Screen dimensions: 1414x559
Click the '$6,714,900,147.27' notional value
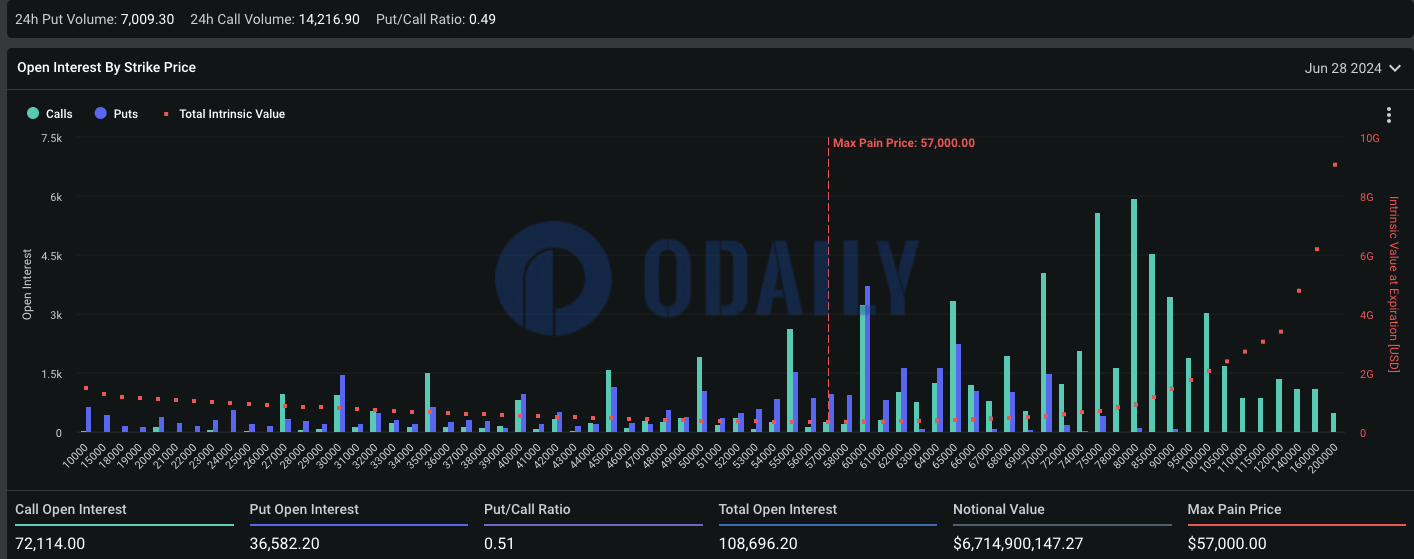[1019, 544]
